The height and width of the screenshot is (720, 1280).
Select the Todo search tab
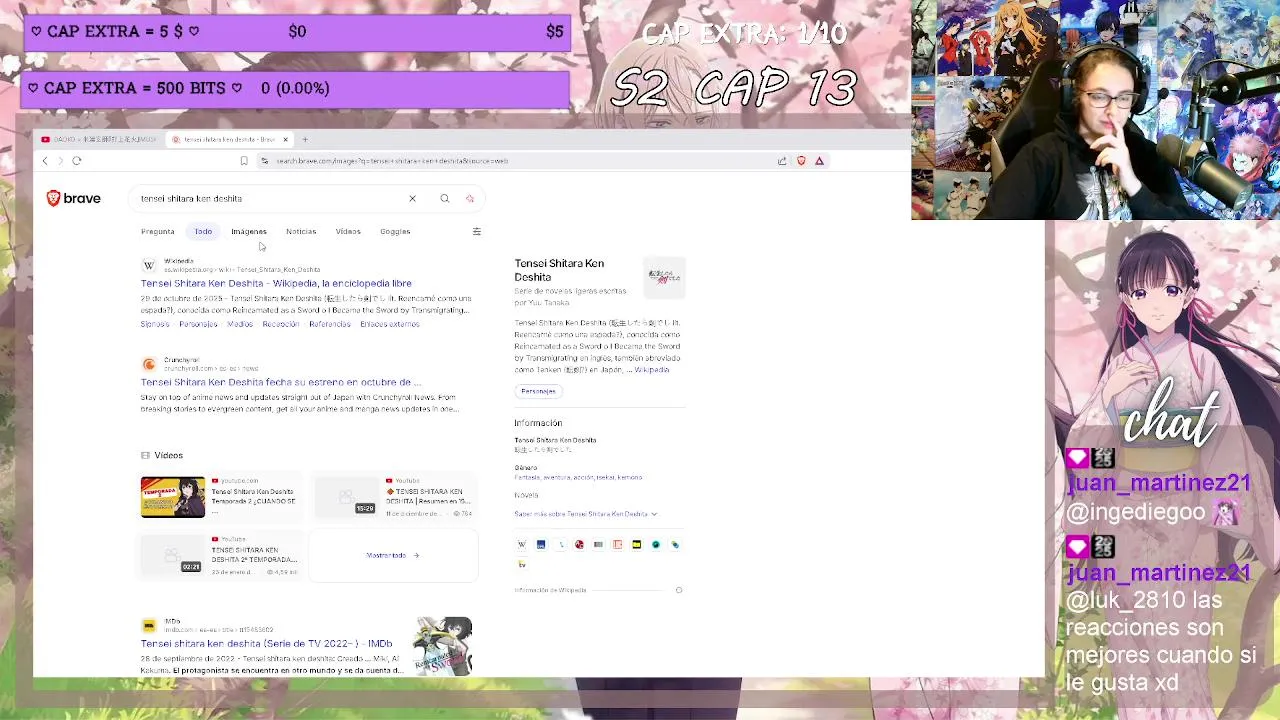pos(203,231)
